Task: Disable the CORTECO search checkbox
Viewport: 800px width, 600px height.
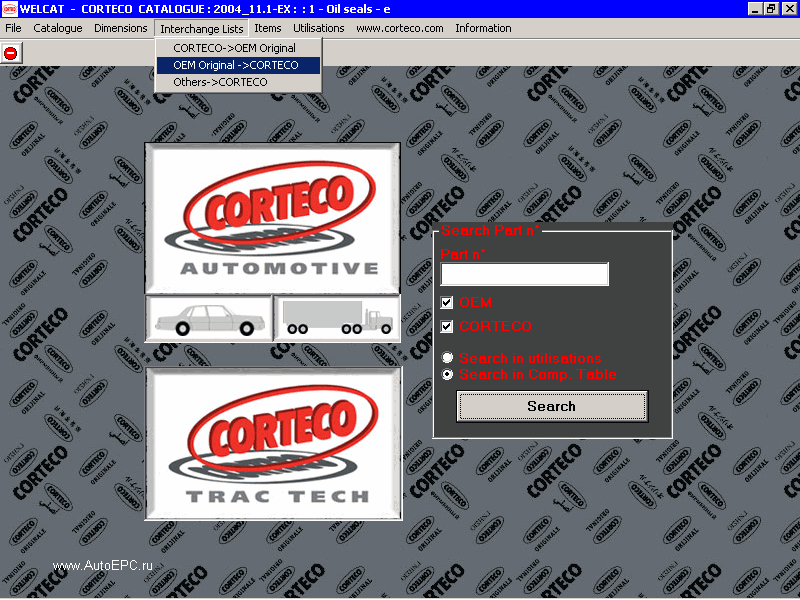Action: [x=447, y=327]
